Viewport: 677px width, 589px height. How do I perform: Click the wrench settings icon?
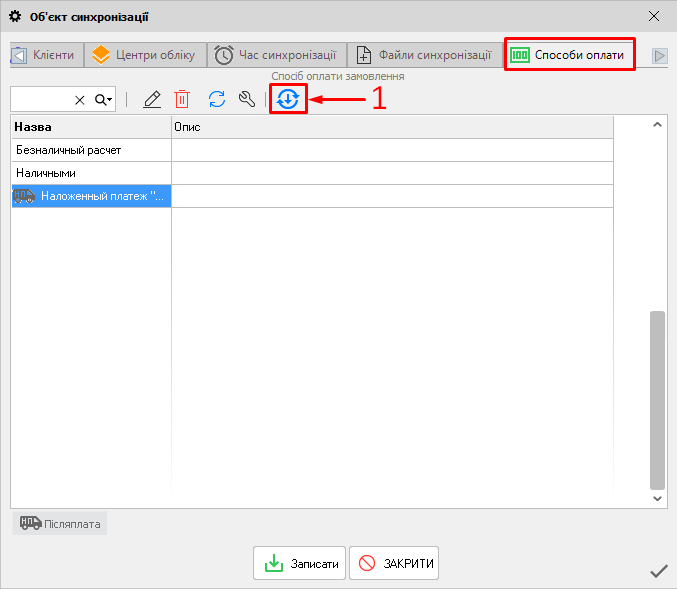coord(247,99)
